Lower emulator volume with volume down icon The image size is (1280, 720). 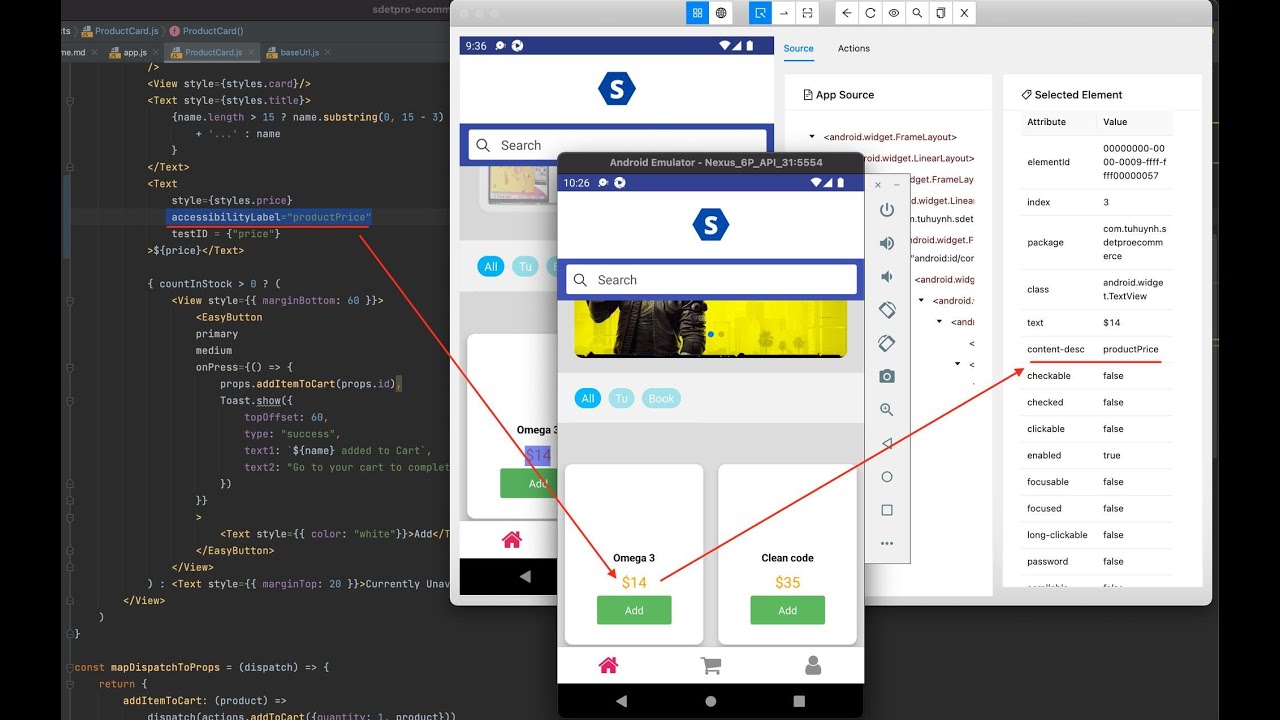pyautogui.click(x=886, y=276)
